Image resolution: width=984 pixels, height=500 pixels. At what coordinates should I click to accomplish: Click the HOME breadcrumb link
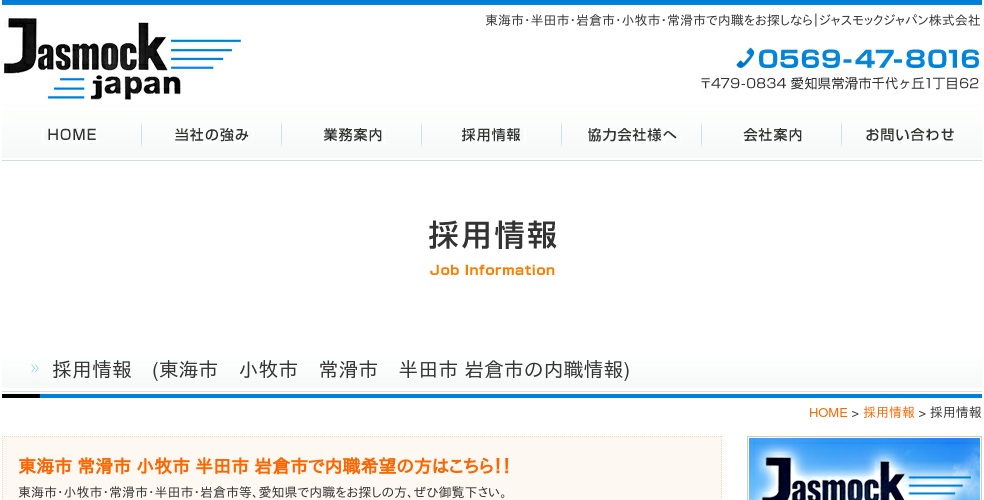point(828,413)
